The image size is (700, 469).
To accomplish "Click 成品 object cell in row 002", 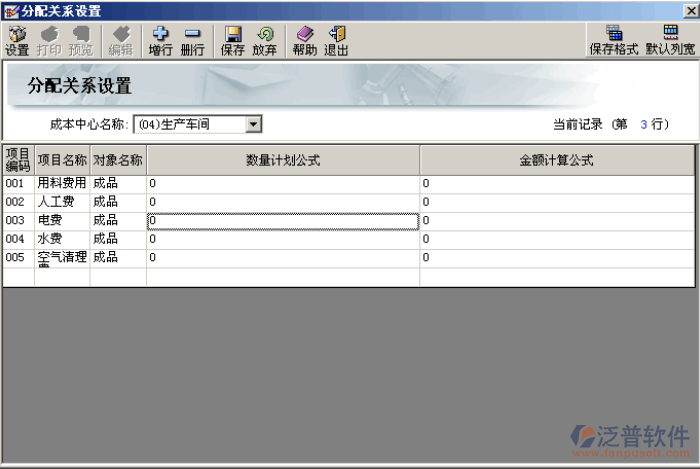I will coord(118,203).
